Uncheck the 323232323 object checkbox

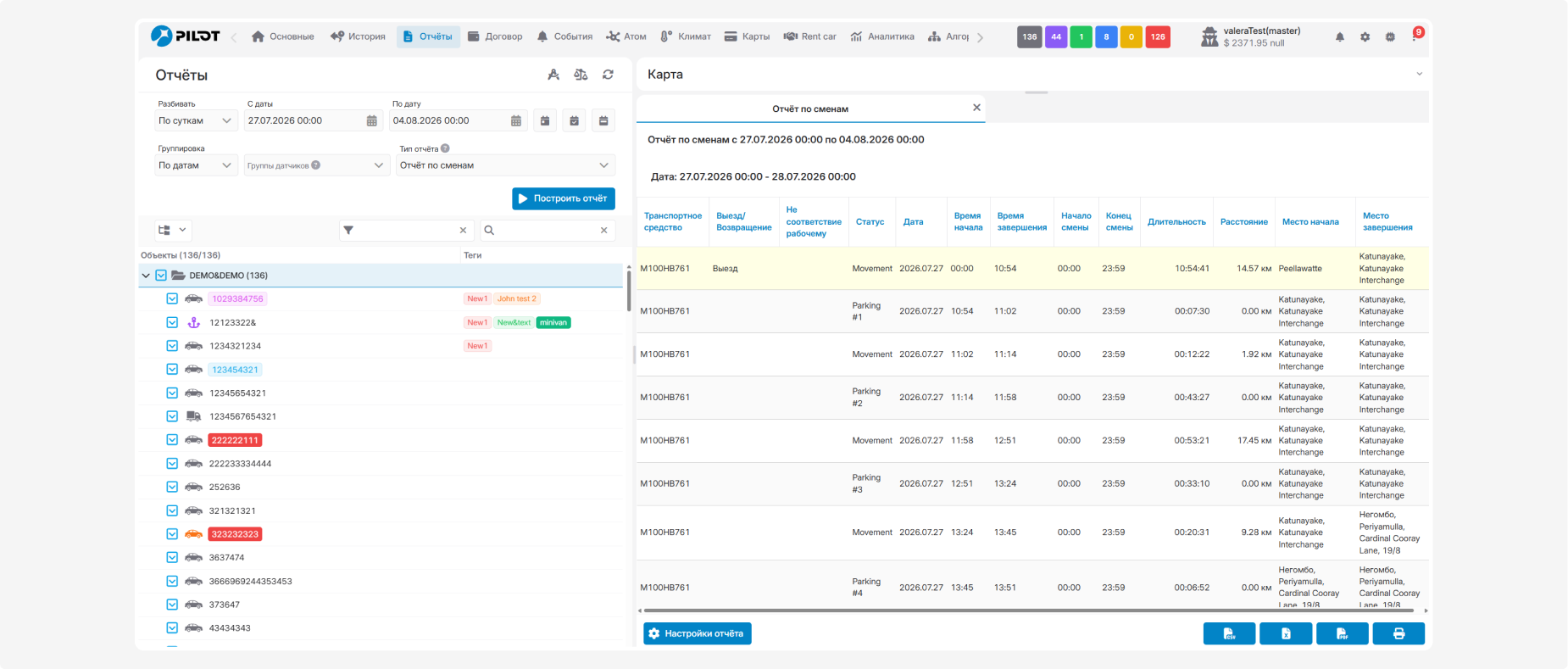(172, 534)
